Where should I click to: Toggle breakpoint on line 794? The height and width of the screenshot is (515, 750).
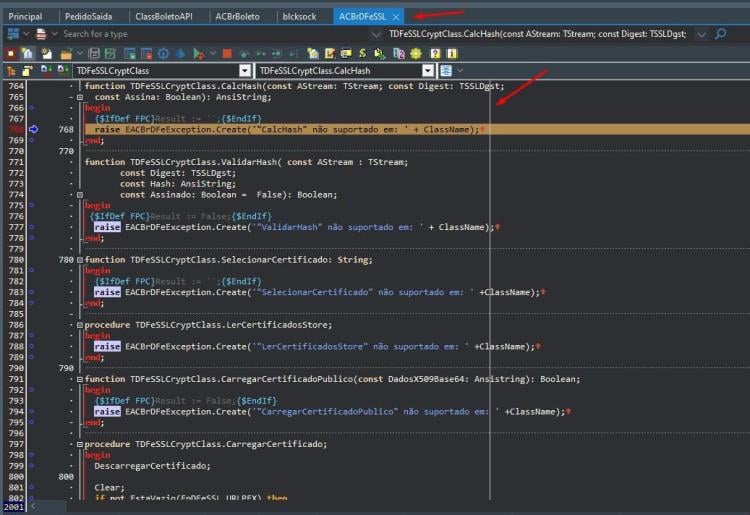[31, 411]
